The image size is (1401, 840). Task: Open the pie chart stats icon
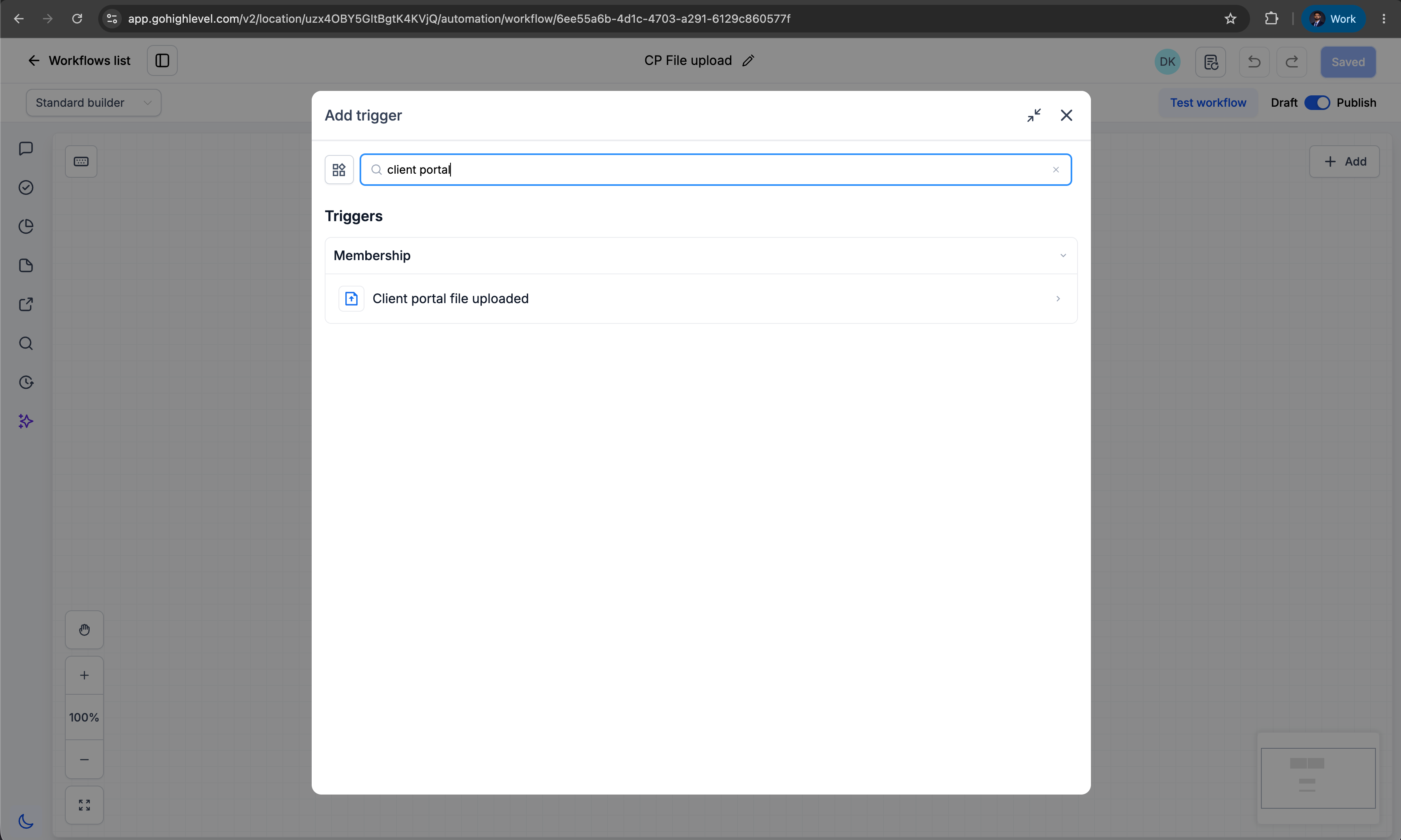26,226
